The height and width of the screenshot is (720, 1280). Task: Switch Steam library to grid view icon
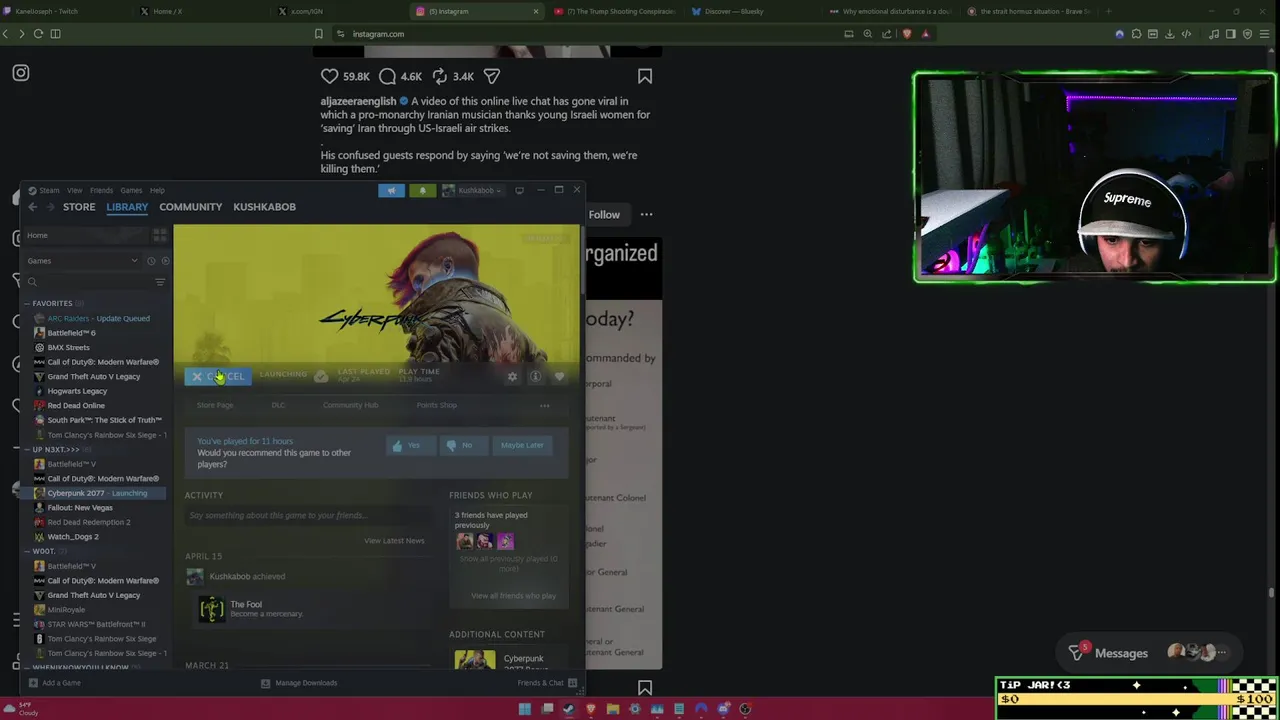click(x=159, y=235)
